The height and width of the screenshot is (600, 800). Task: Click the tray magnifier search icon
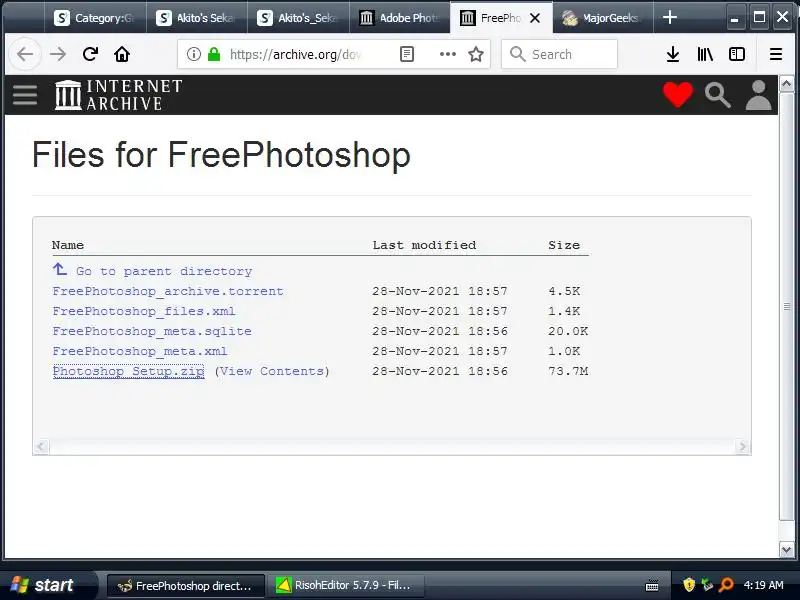tap(726, 585)
